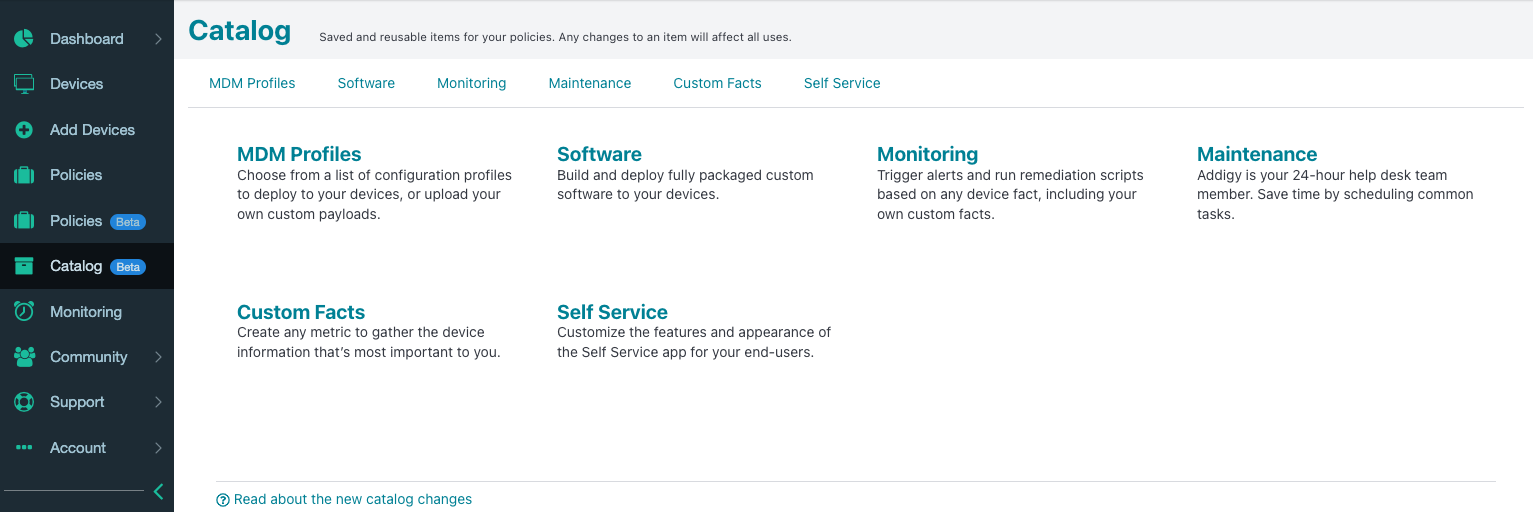Click the Account three-dots icon
The width and height of the screenshot is (1533, 512).
pos(24,448)
